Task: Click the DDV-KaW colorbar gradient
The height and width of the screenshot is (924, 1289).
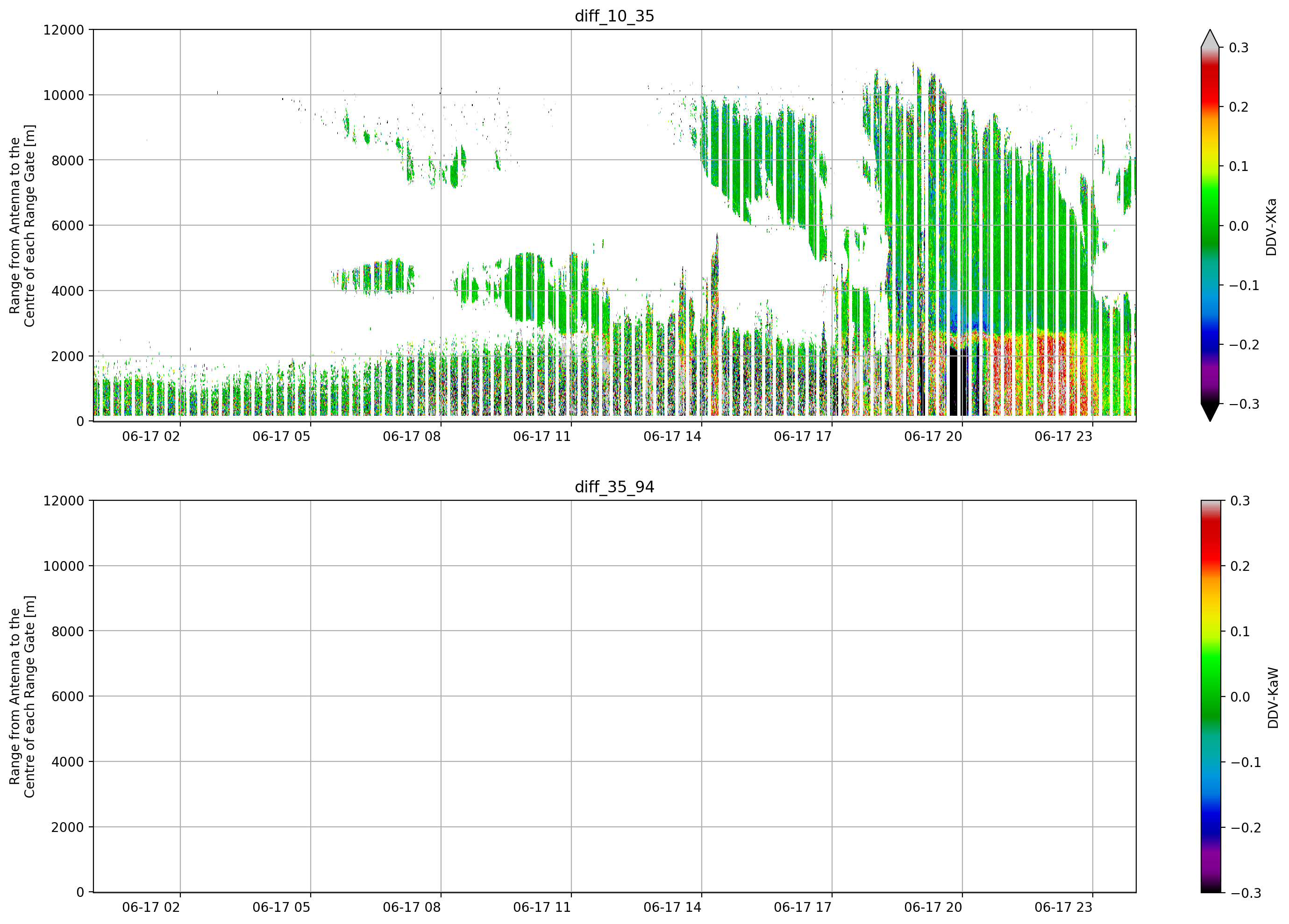Action: point(1210,696)
